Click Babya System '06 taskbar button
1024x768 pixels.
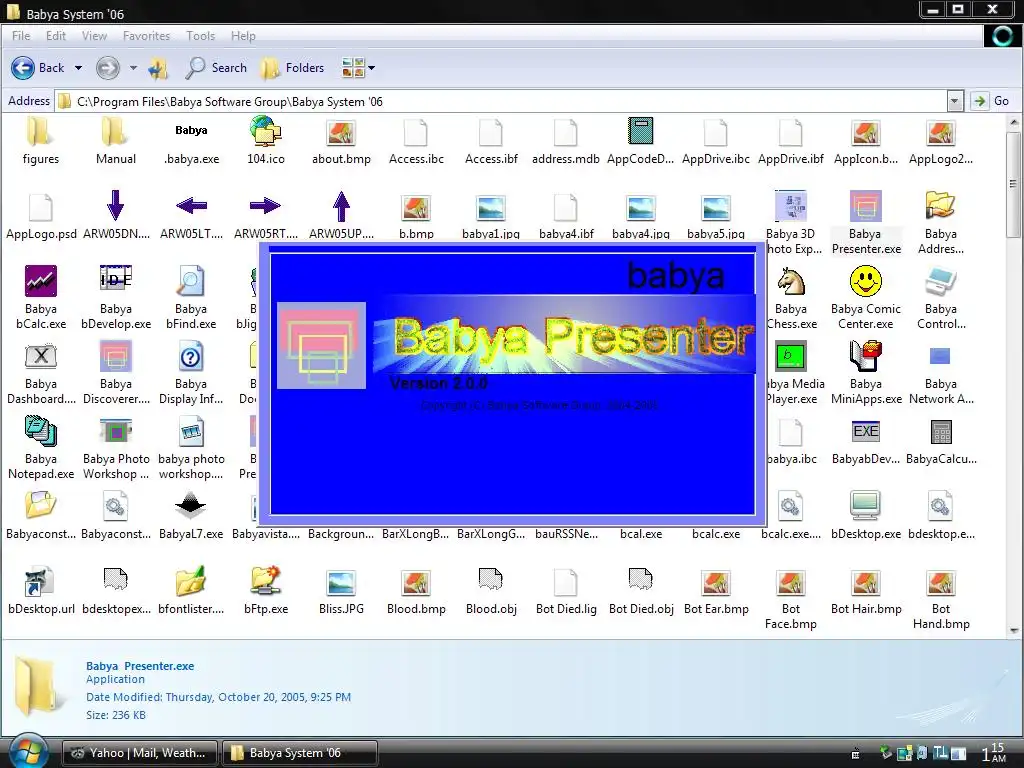[x=300, y=753]
